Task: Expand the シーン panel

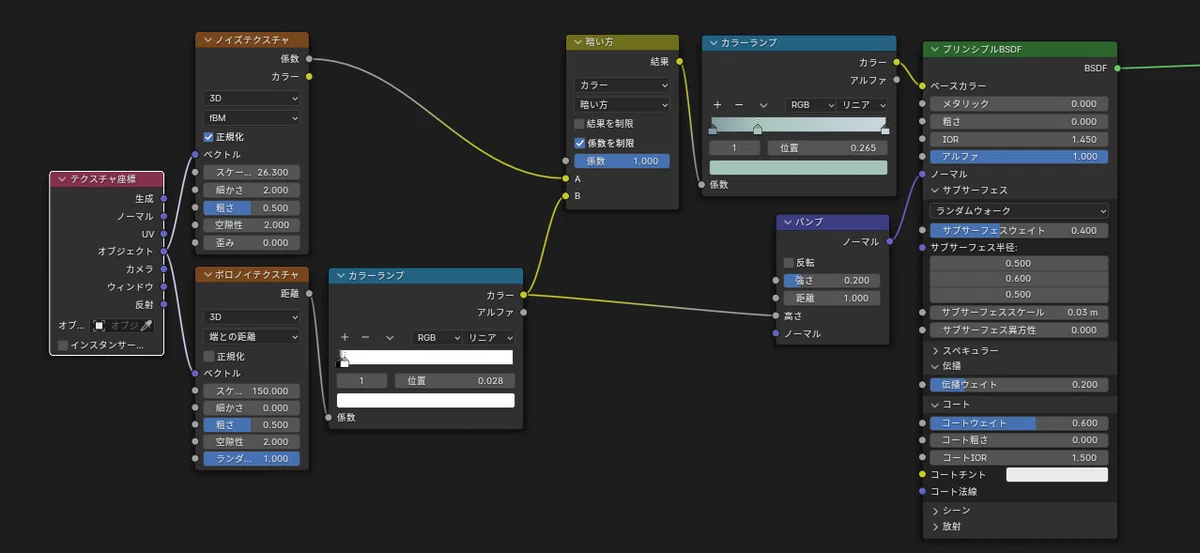Action: coord(935,510)
